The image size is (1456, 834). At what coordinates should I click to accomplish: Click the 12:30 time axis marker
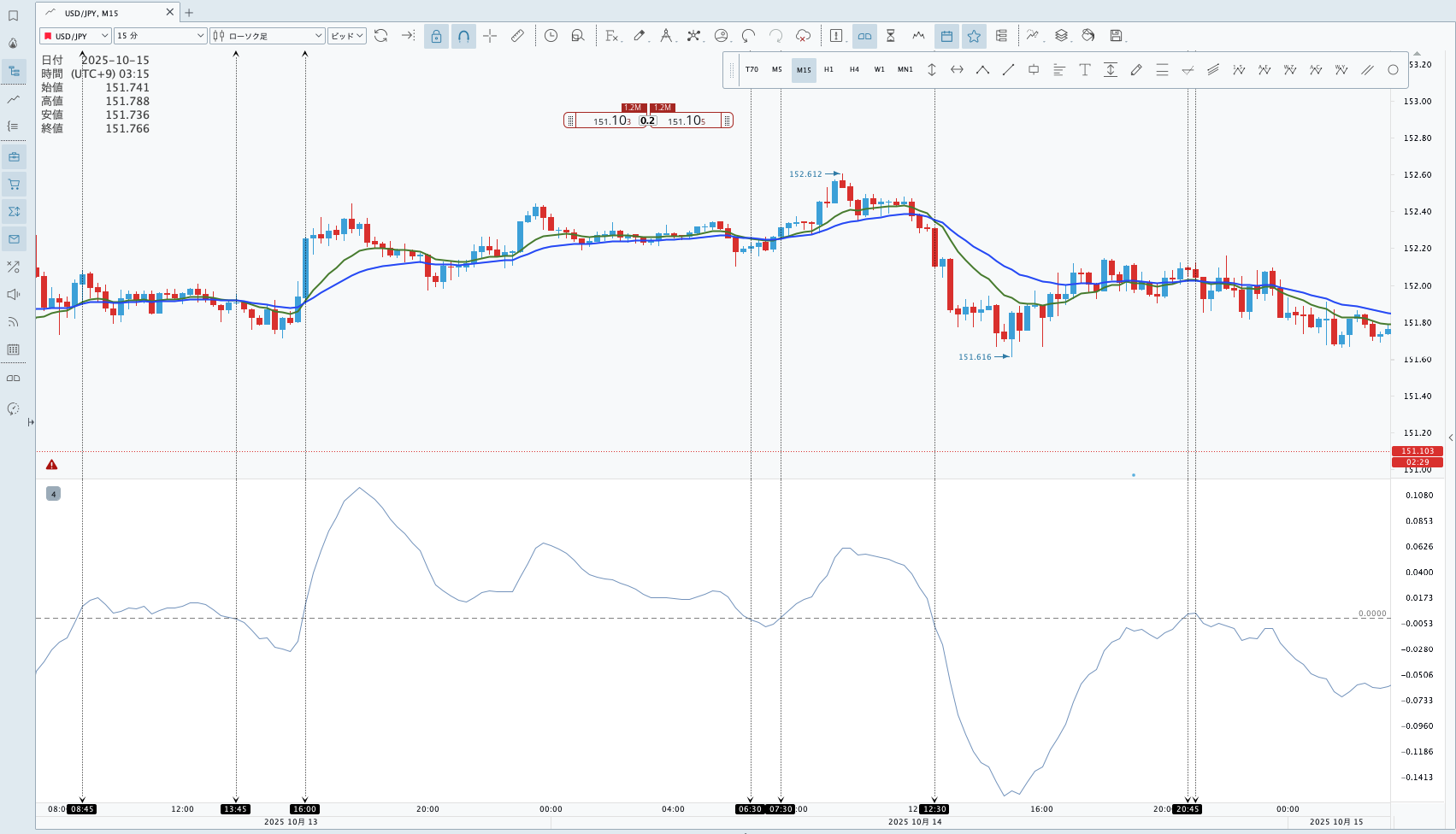pyautogui.click(x=934, y=809)
